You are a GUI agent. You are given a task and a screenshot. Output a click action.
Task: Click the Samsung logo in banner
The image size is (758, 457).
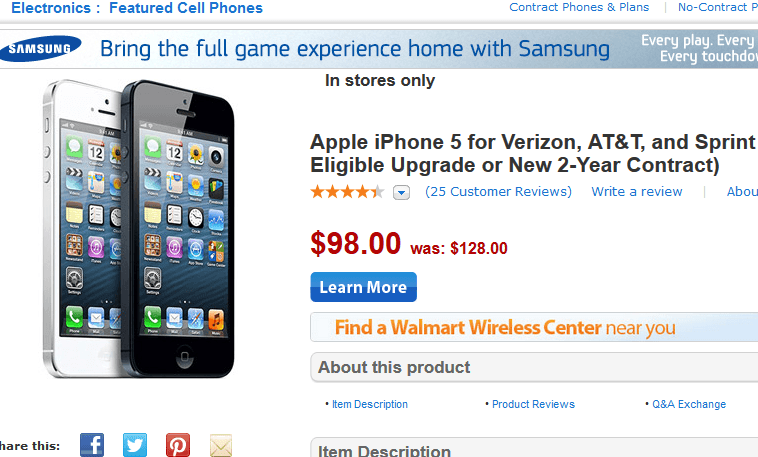pos(41,49)
